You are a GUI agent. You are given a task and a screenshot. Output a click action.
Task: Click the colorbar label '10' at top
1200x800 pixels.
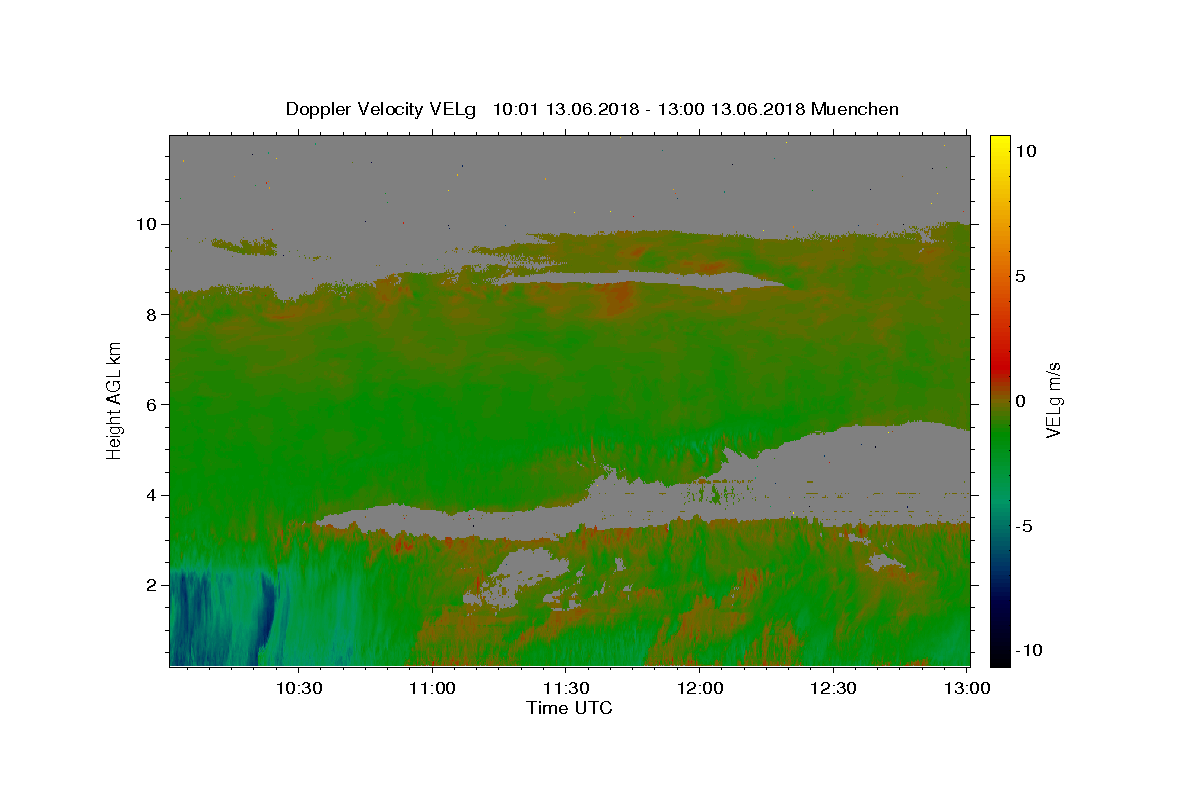pos(1026,151)
